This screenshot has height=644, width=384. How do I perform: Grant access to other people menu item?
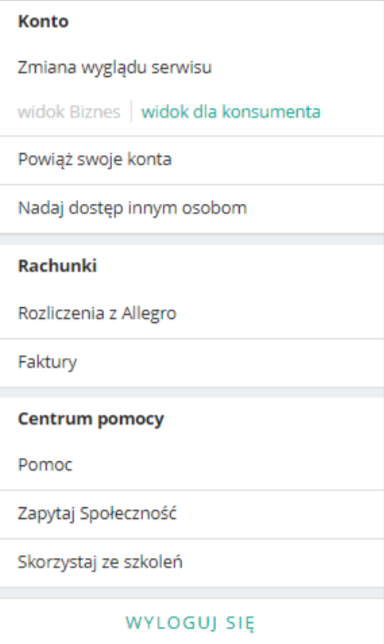point(192,209)
